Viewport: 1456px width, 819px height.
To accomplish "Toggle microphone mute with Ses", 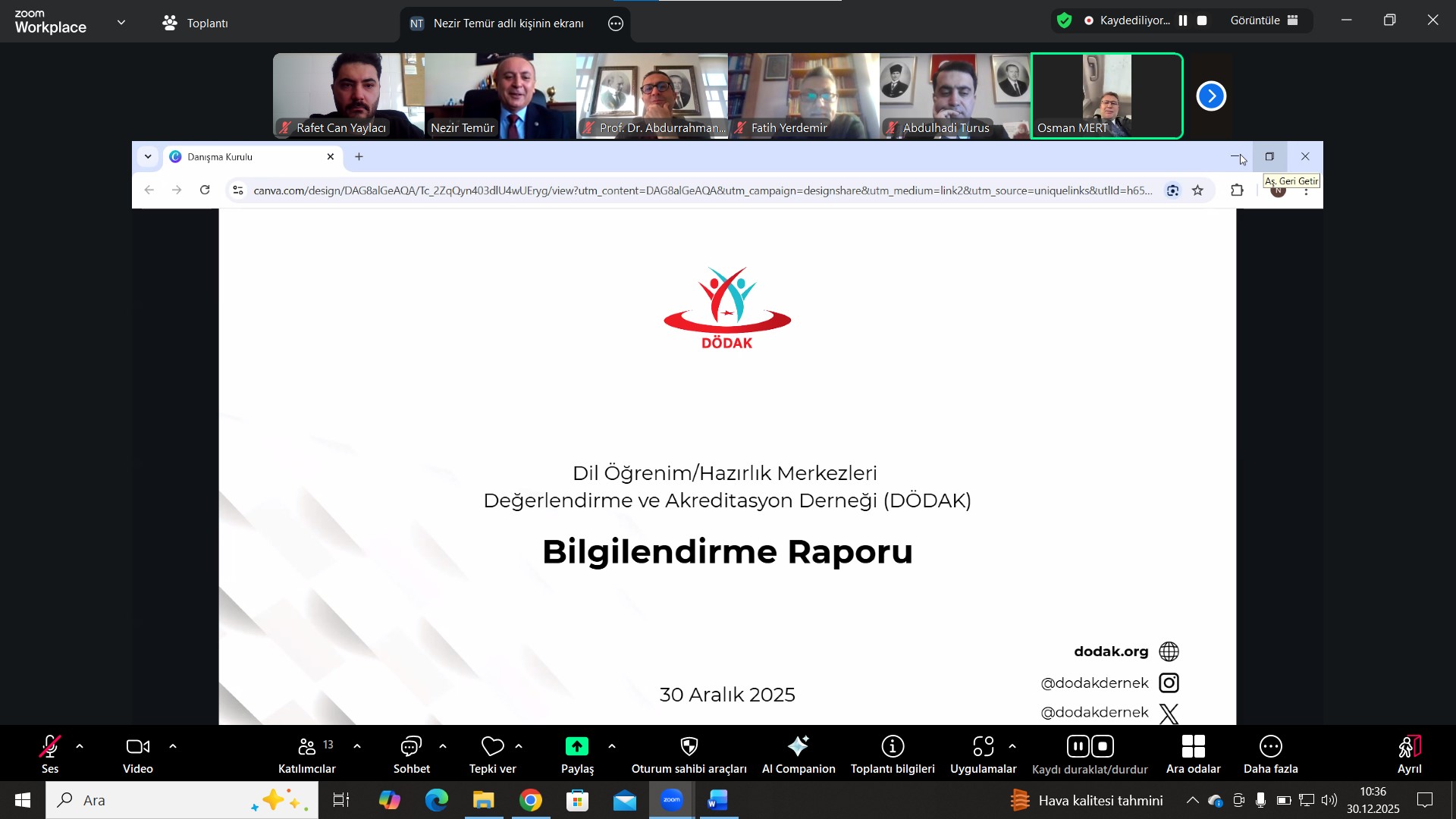I will pyautogui.click(x=50, y=755).
